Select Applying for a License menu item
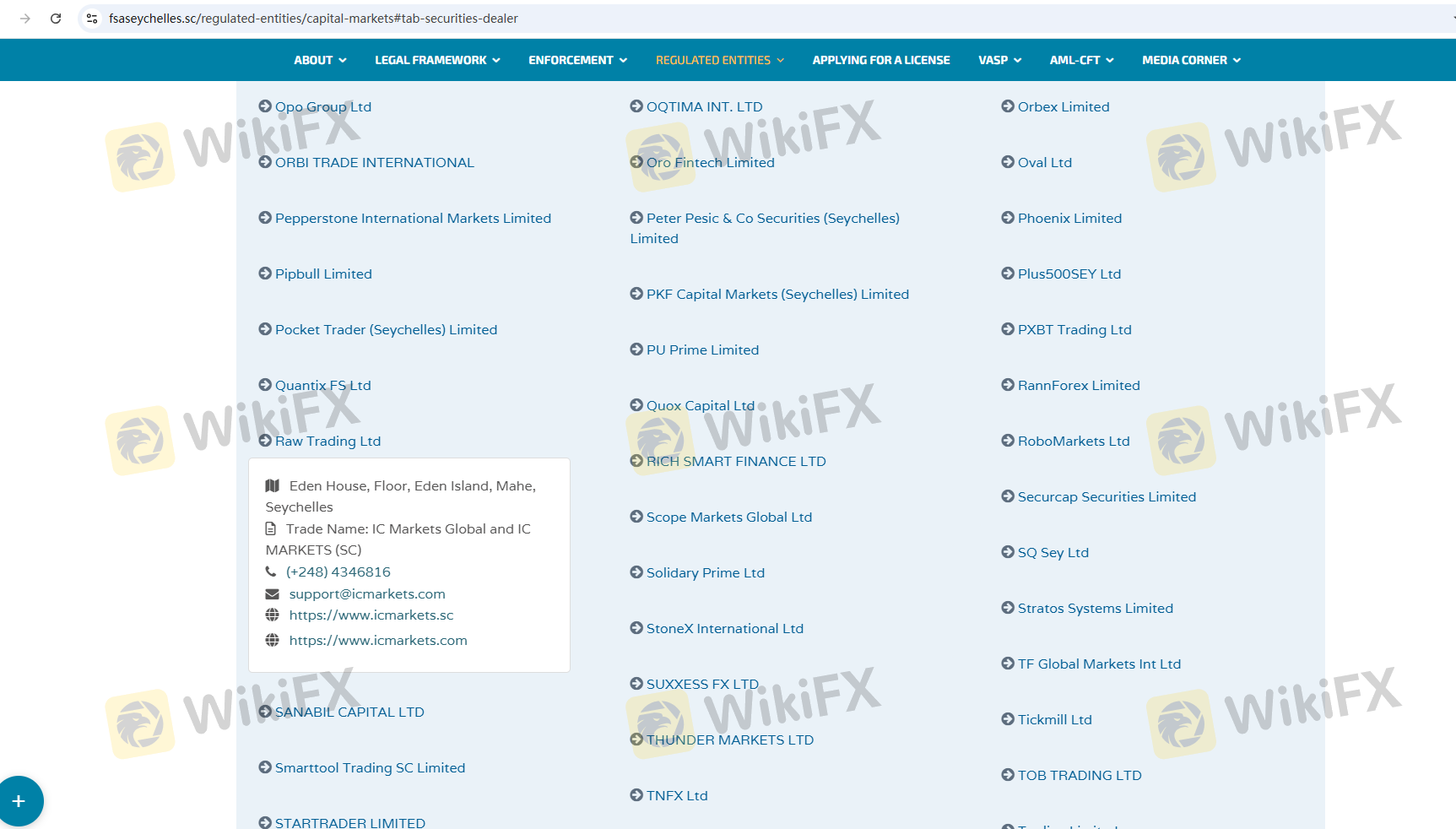The width and height of the screenshot is (1456, 829). pyautogui.click(x=881, y=60)
